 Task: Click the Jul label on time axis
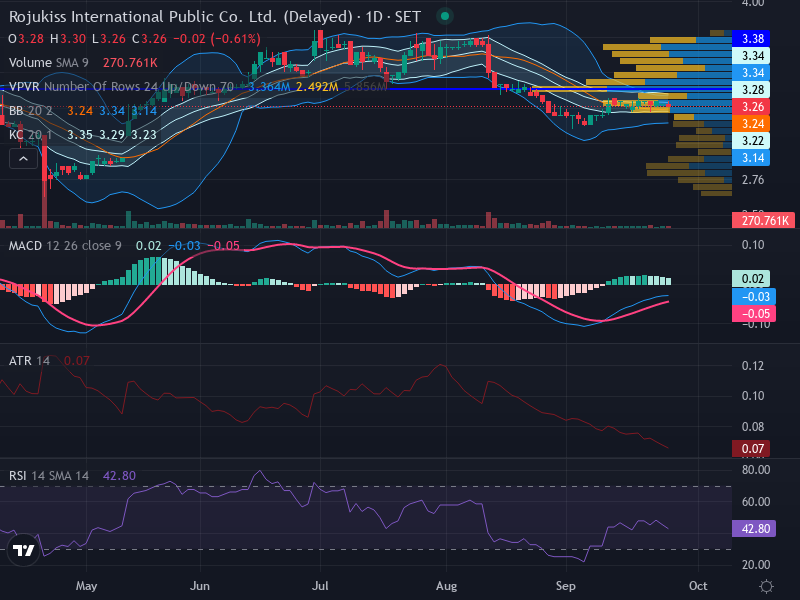pos(320,586)
